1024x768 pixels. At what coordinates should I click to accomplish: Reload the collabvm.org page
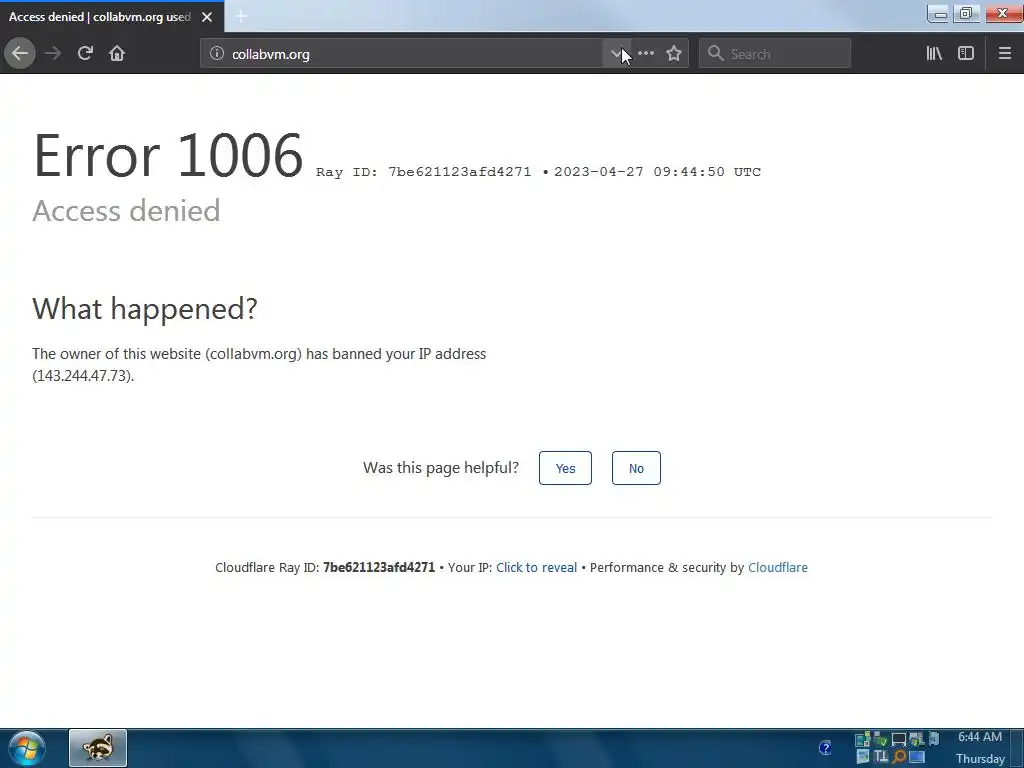[x=85, y=54]
